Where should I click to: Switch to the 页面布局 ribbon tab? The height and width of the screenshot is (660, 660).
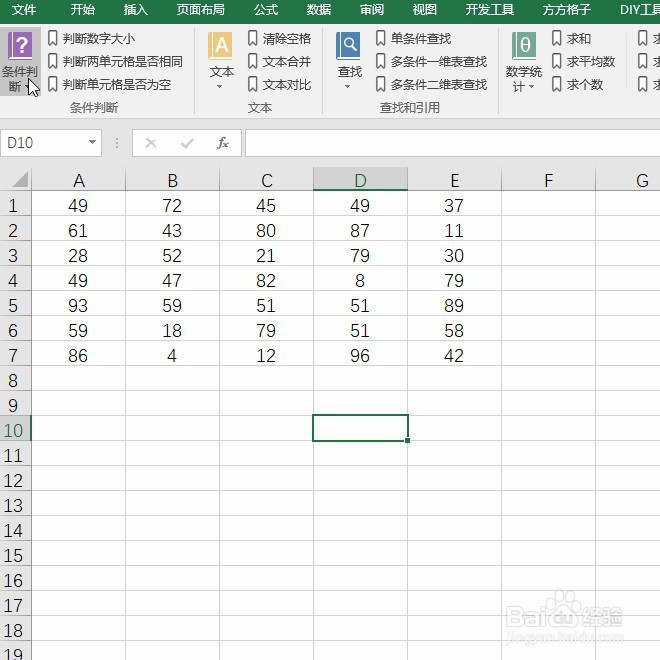click(200, 10)
